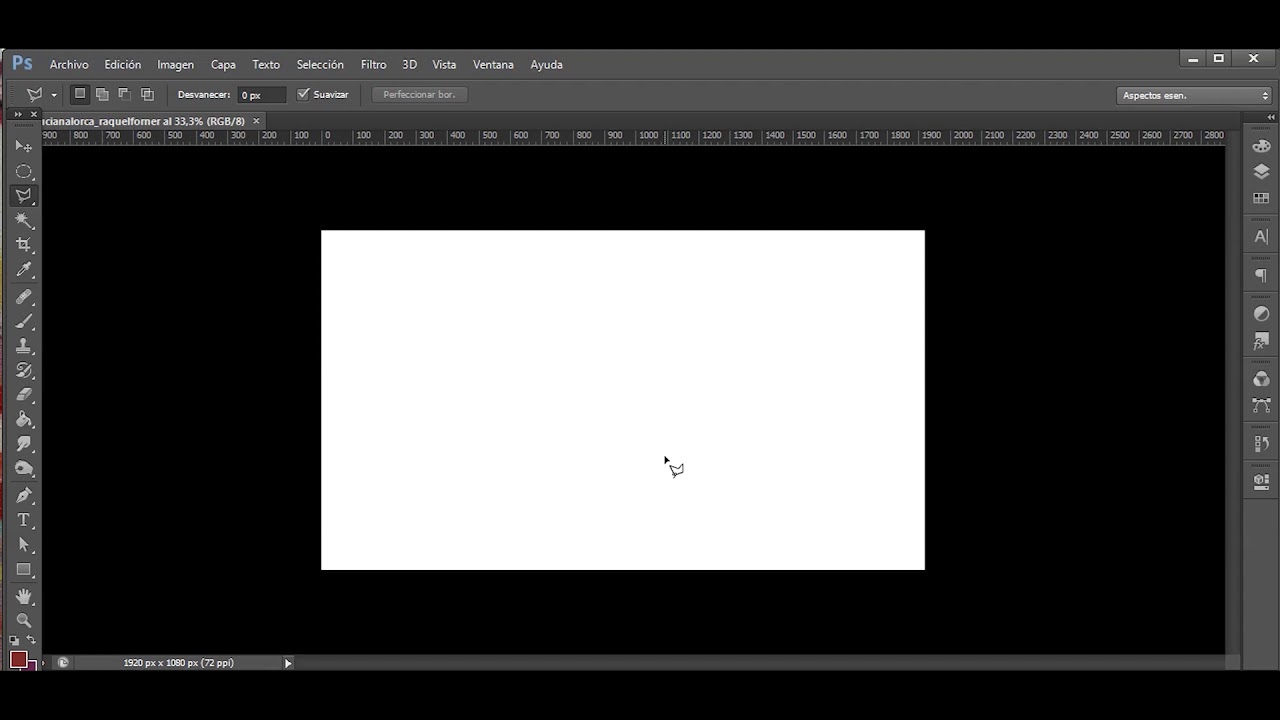Open the Capa menu

click(223, 64)
